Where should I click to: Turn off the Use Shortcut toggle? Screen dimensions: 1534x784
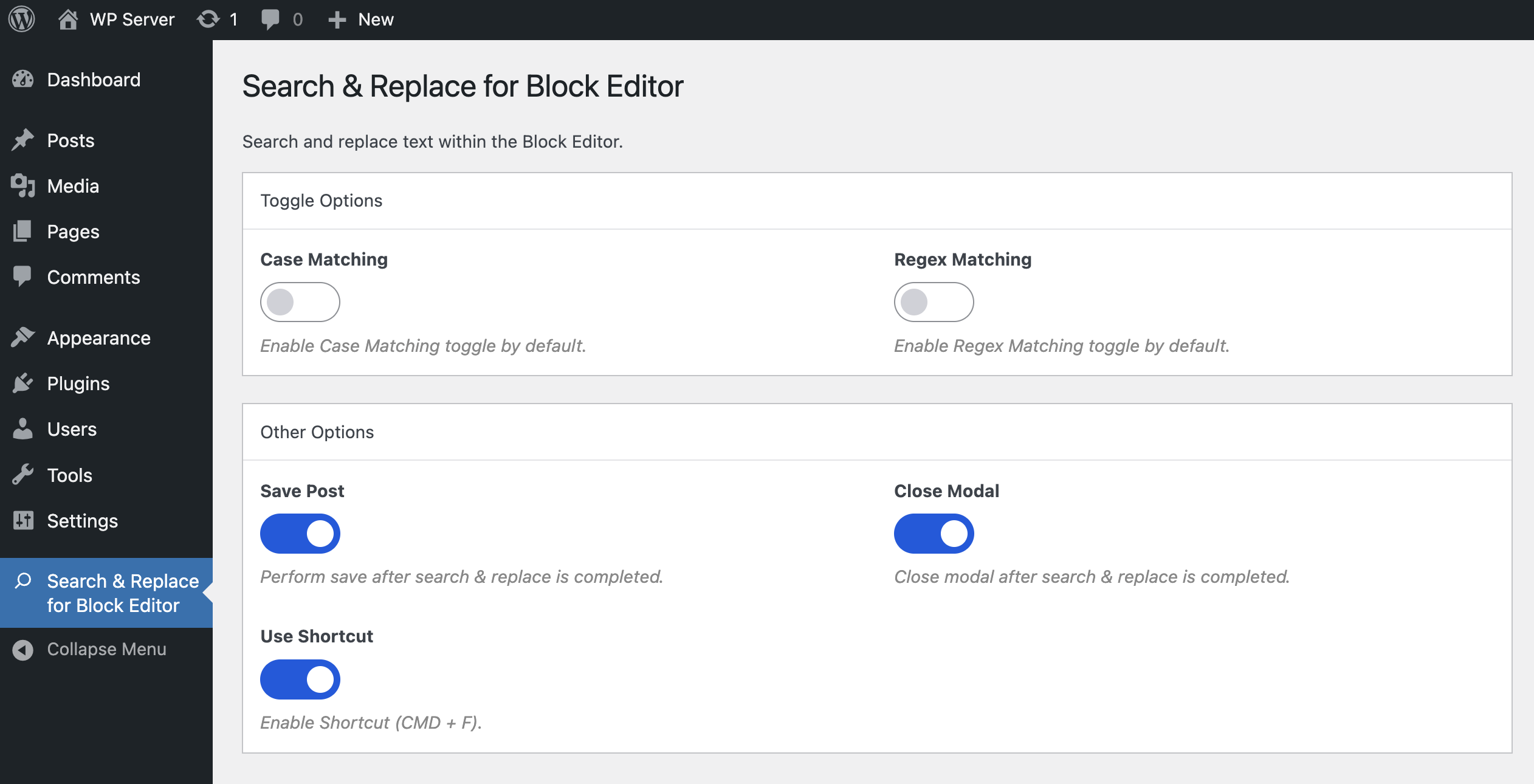coord(300,679)
